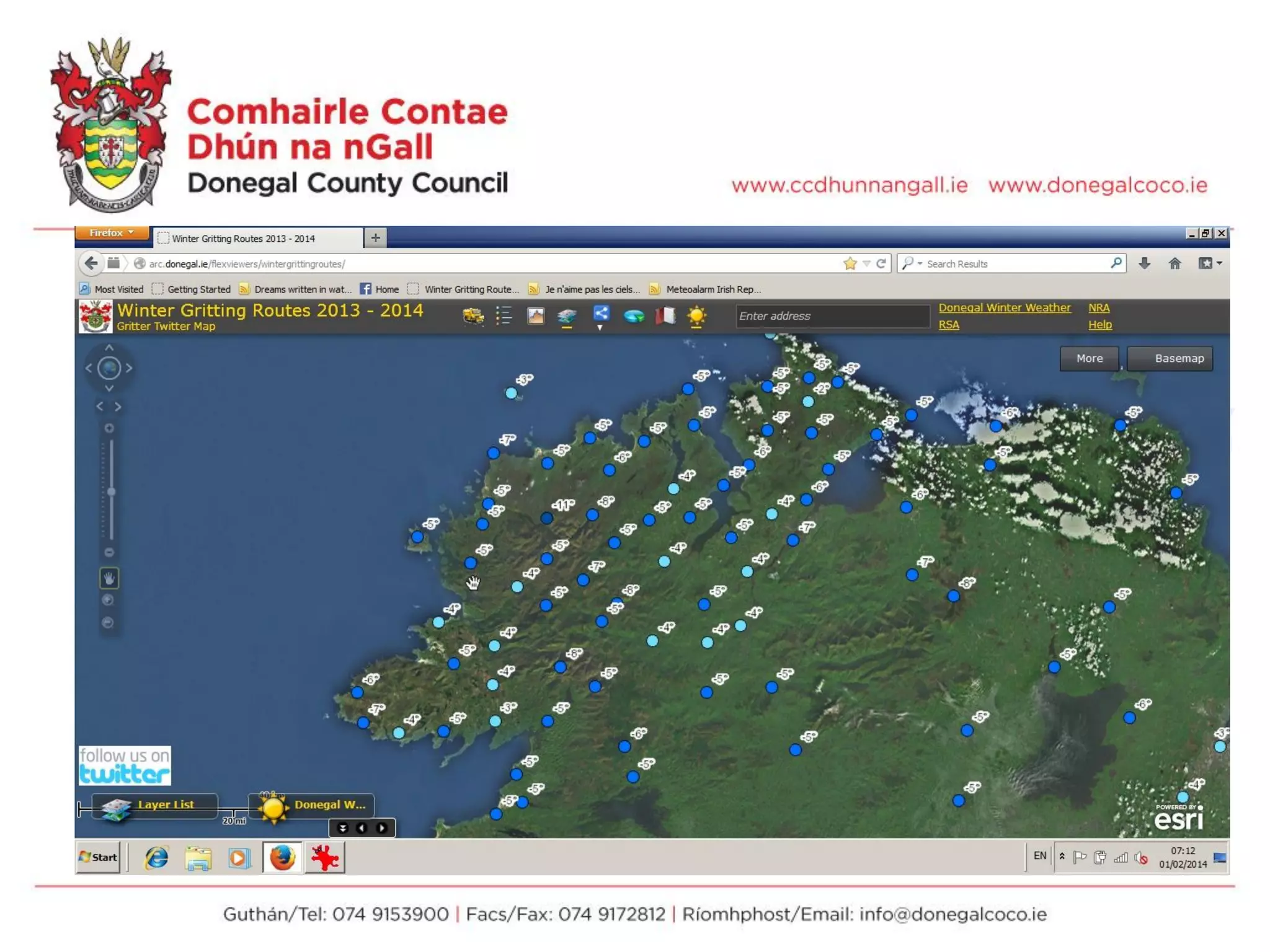This screenshot has height=952, width=1270.
Task: Activate the pan hand tool
Action: (109, 578)
